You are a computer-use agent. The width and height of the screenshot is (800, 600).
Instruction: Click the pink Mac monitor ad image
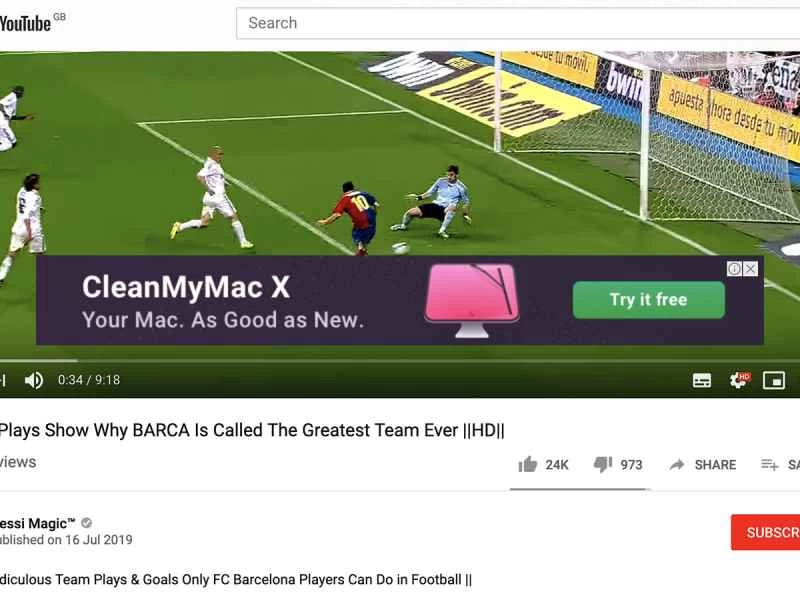[x=472, y=300]
